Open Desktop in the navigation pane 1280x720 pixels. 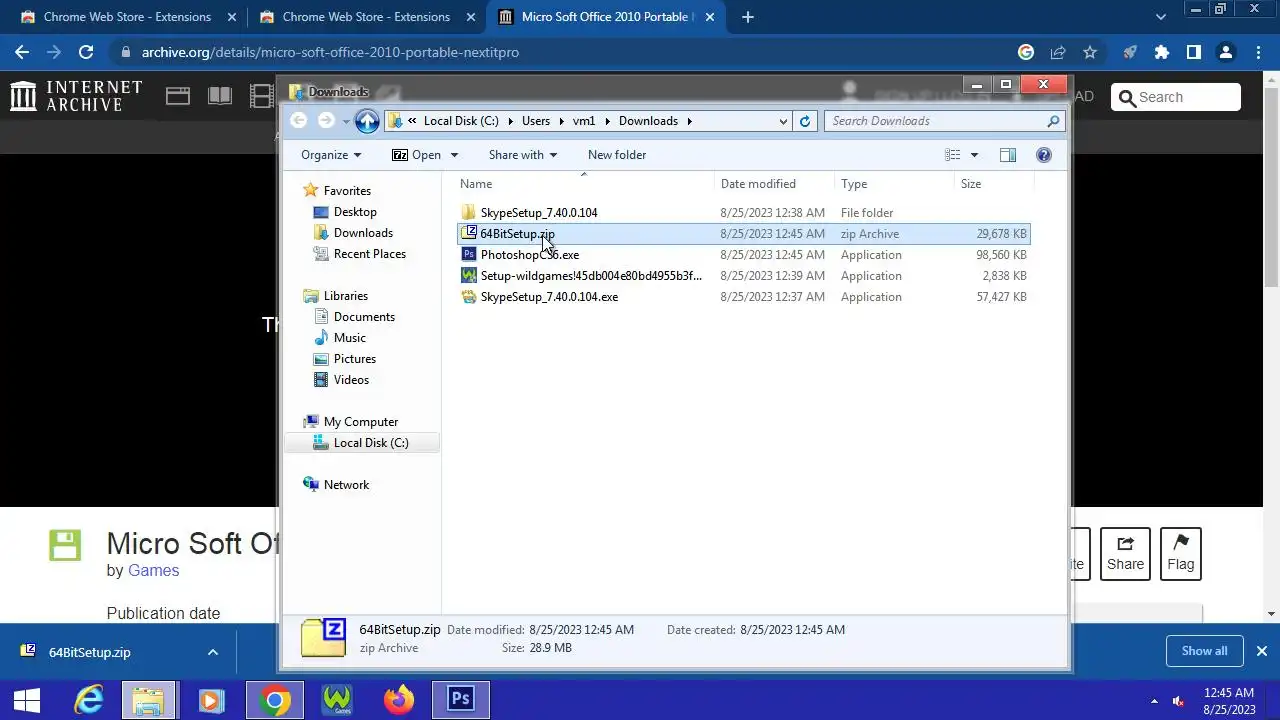[355, 212]
